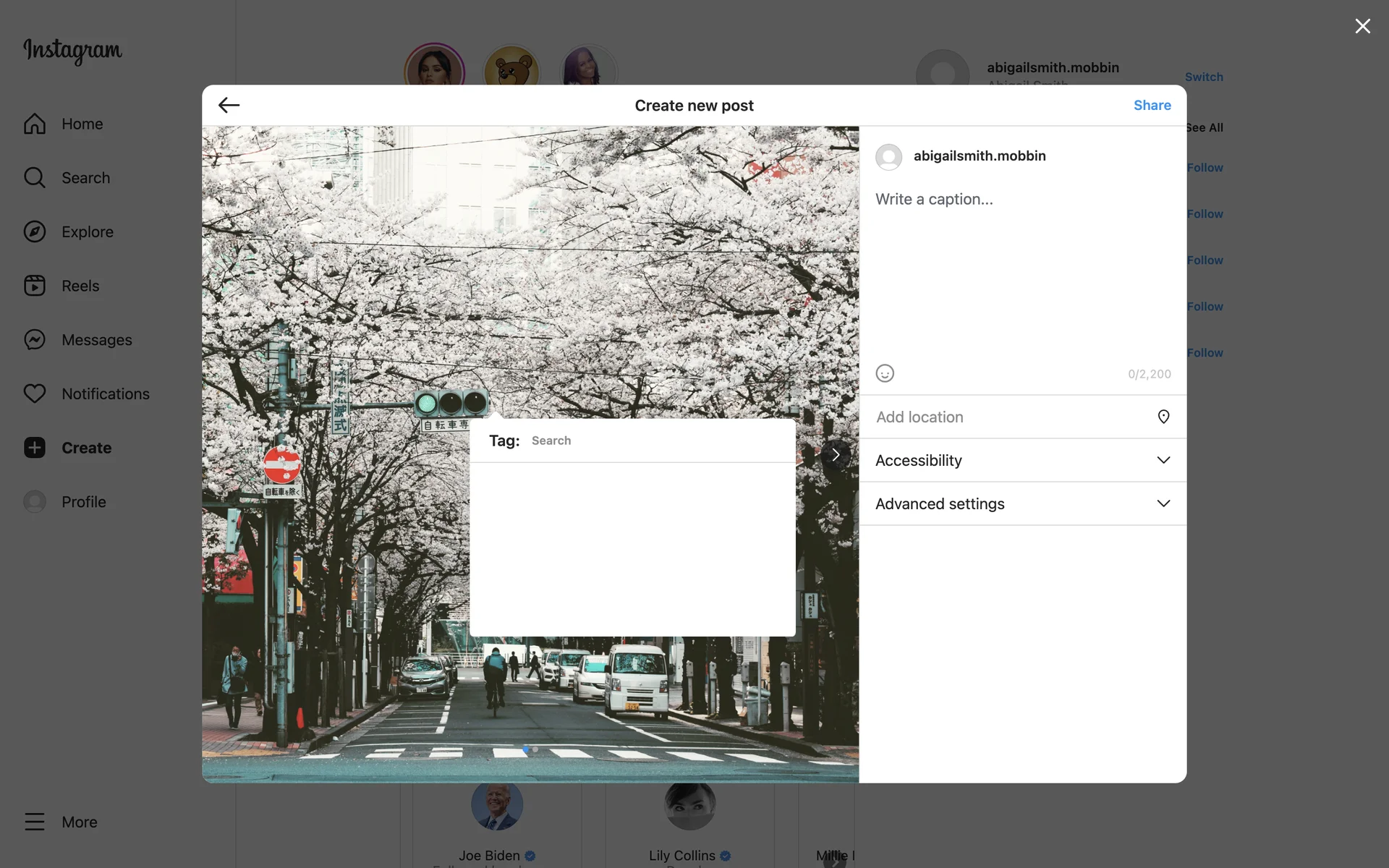Go to next photo with right chevron
The height and width of the screenshot is (868, 1389).
point(836,454)
